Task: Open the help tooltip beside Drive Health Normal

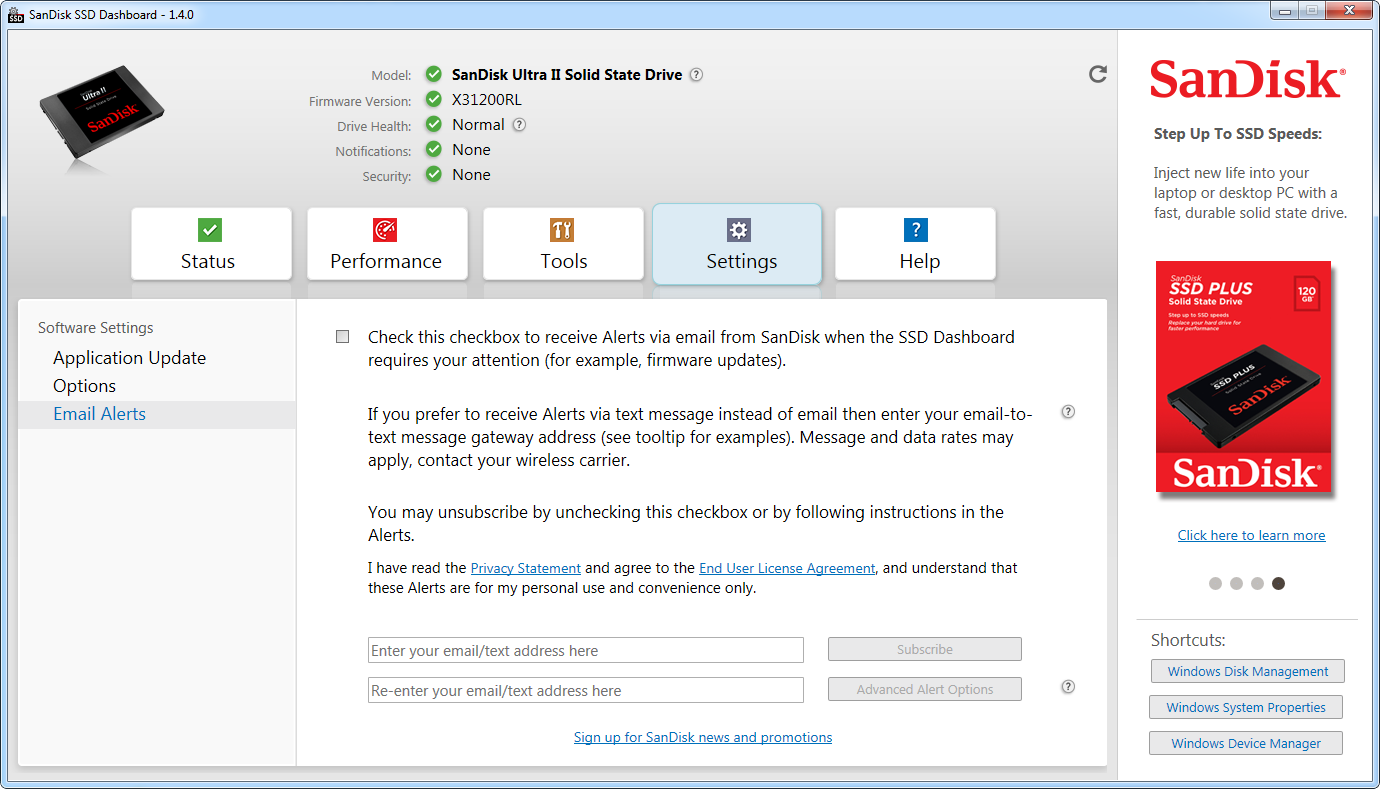Action: (519, 125)
